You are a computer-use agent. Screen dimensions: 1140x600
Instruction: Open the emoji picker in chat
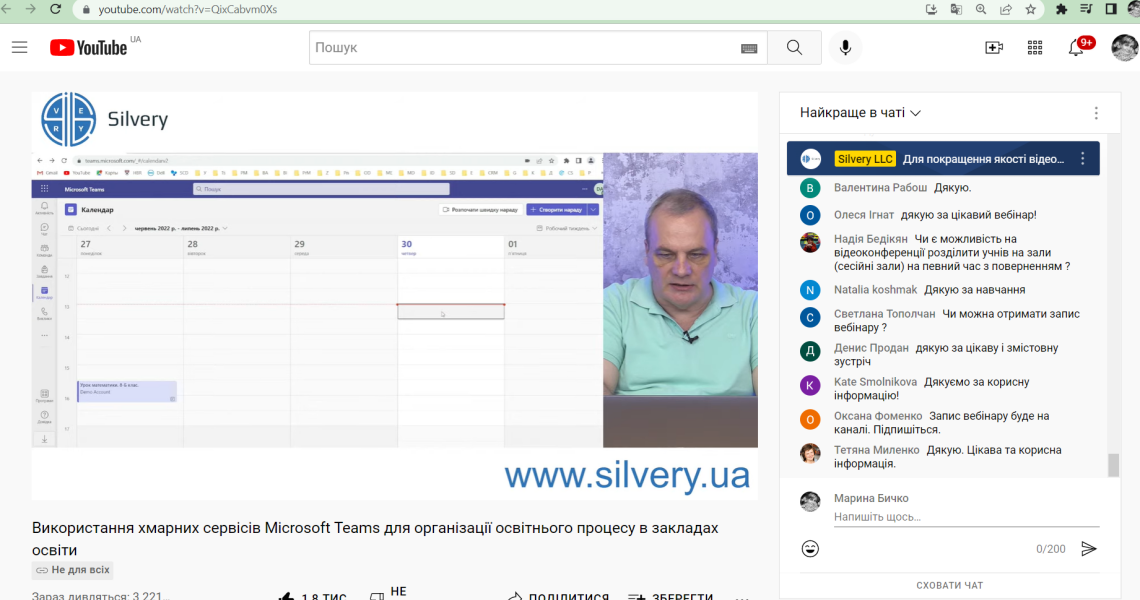[x=810, y=548]
